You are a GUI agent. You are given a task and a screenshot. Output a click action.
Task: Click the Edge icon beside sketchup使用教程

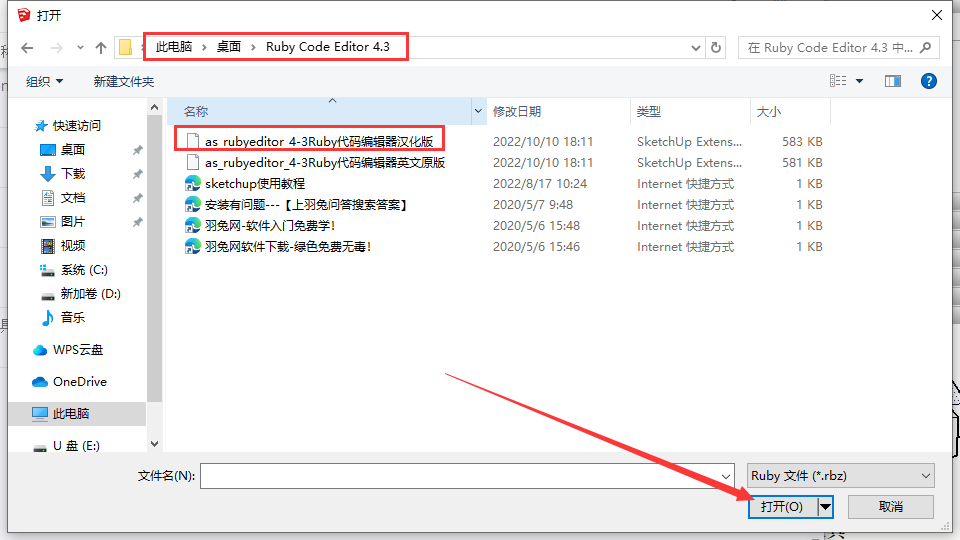(x=193, y=184)
